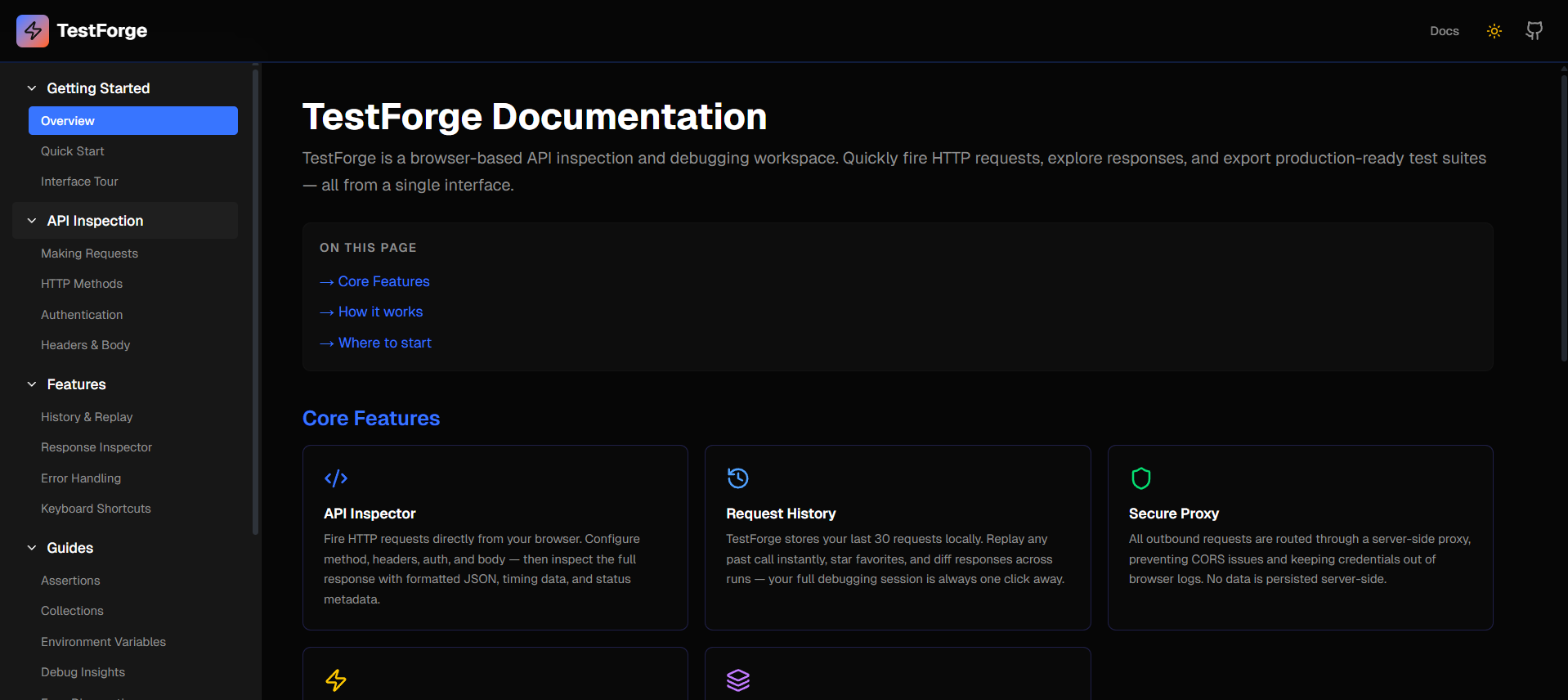Click the Getting Started section label
This screenshot has height=700, width=1568.
(98, 88)
